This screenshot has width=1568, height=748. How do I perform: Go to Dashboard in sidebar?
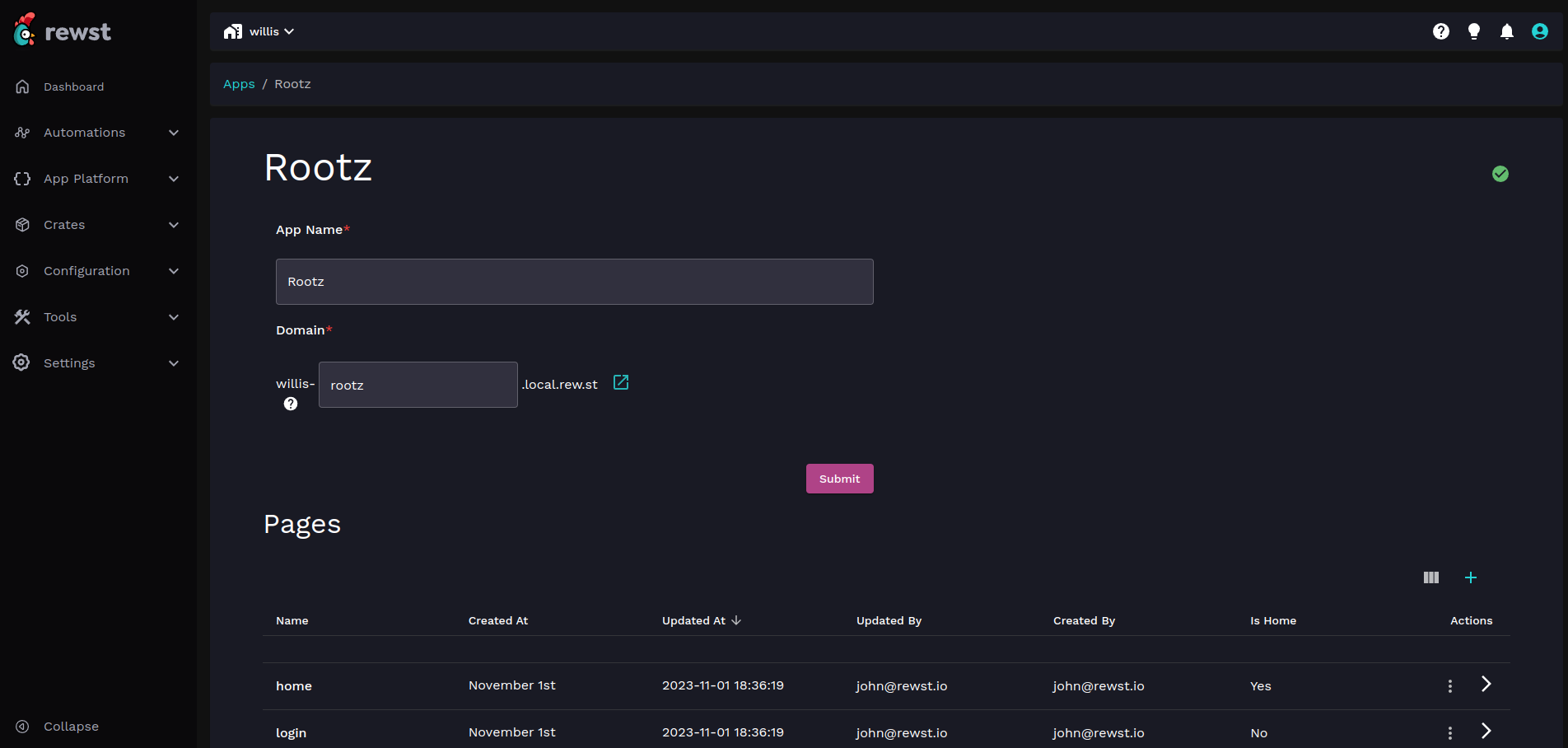pos(73,86)
